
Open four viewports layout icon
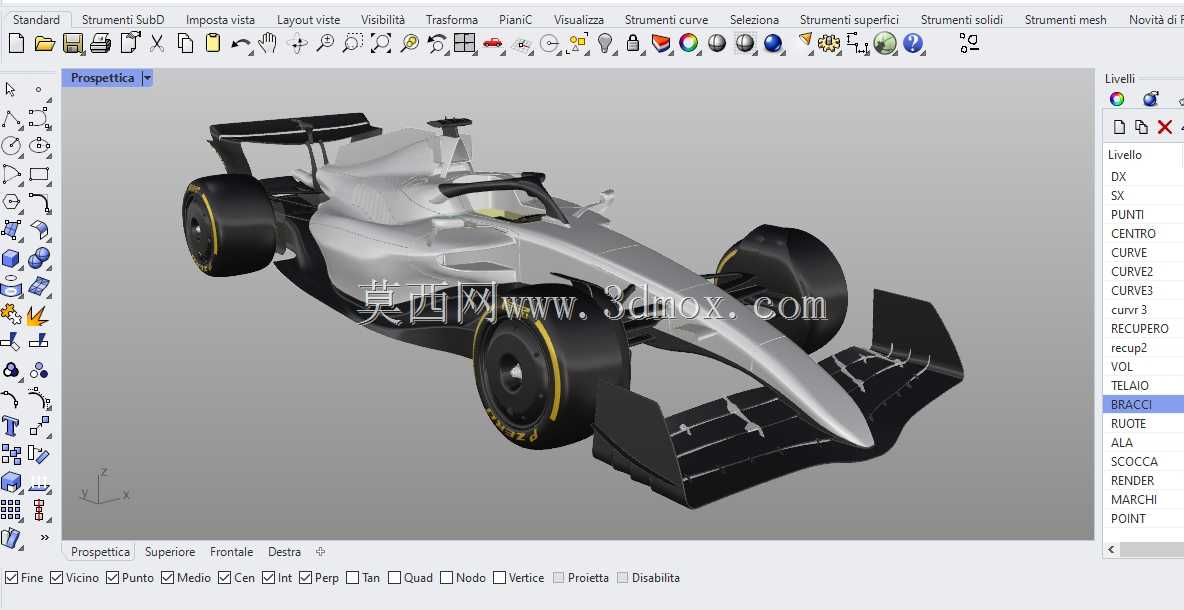[x=464, y=44]
